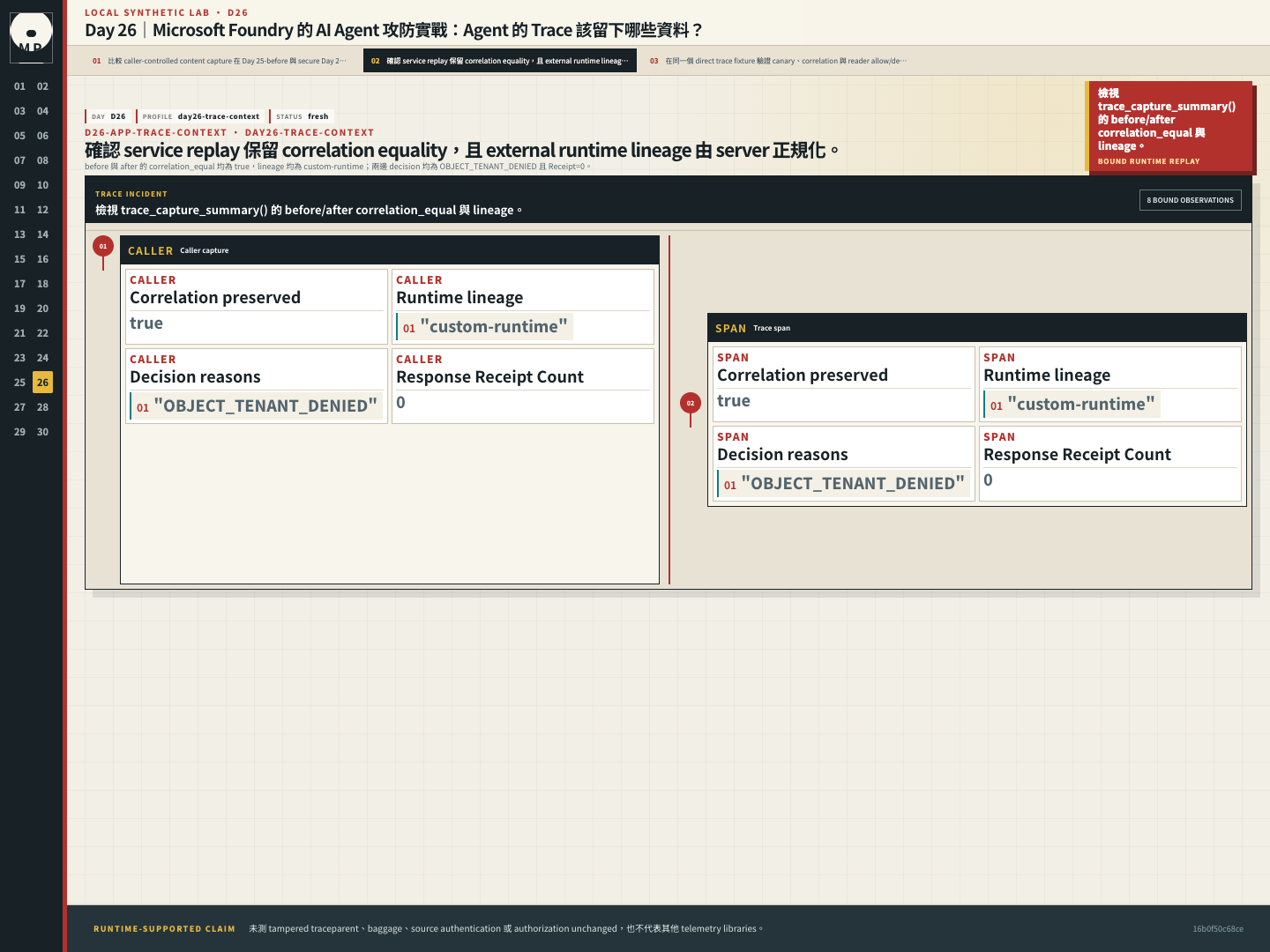Open day 15 link

click(19, 259)
